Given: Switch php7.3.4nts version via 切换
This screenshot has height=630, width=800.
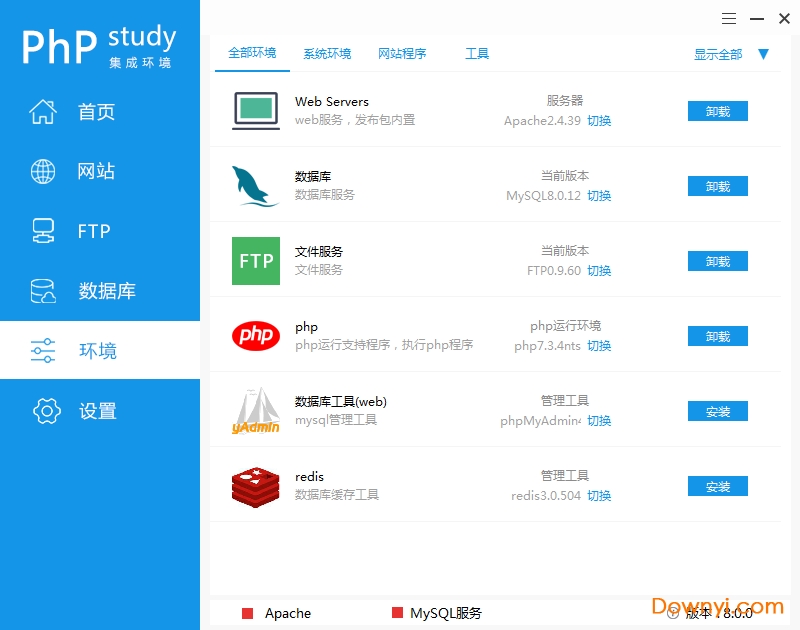Looking at the screenshot, I should click(599, 346).
